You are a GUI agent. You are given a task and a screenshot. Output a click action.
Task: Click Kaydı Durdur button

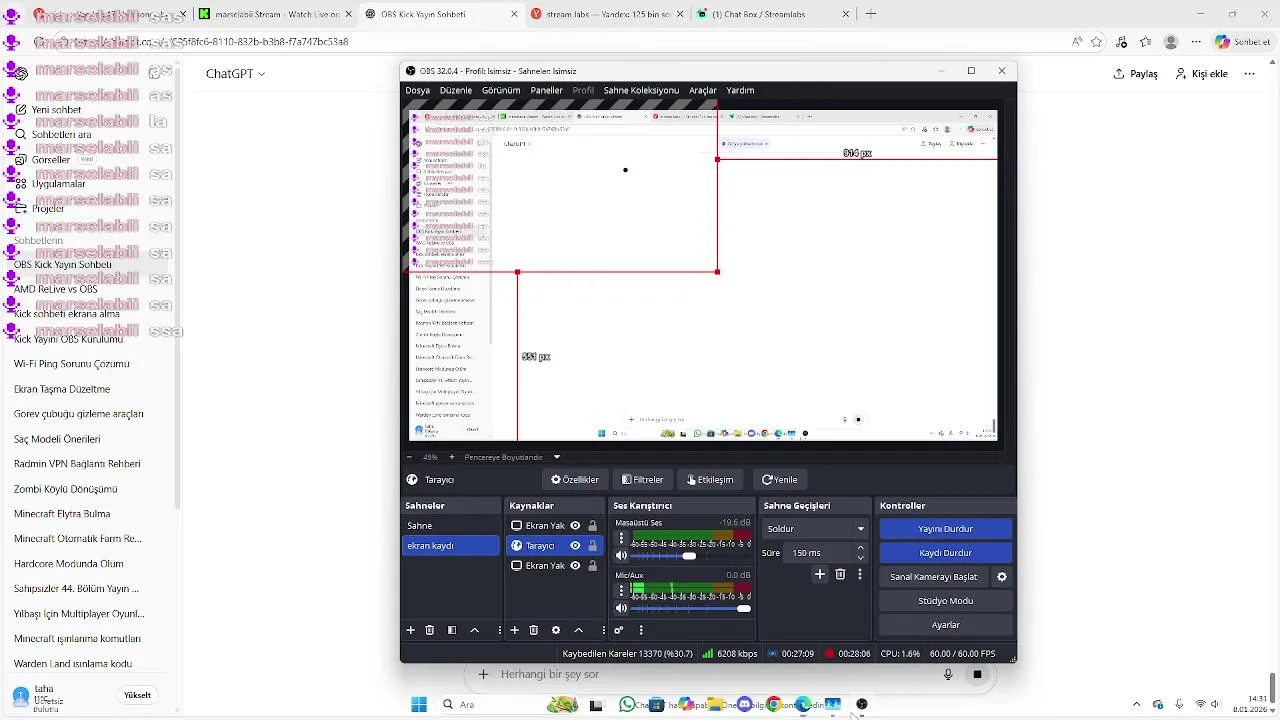tap(945, 553)
